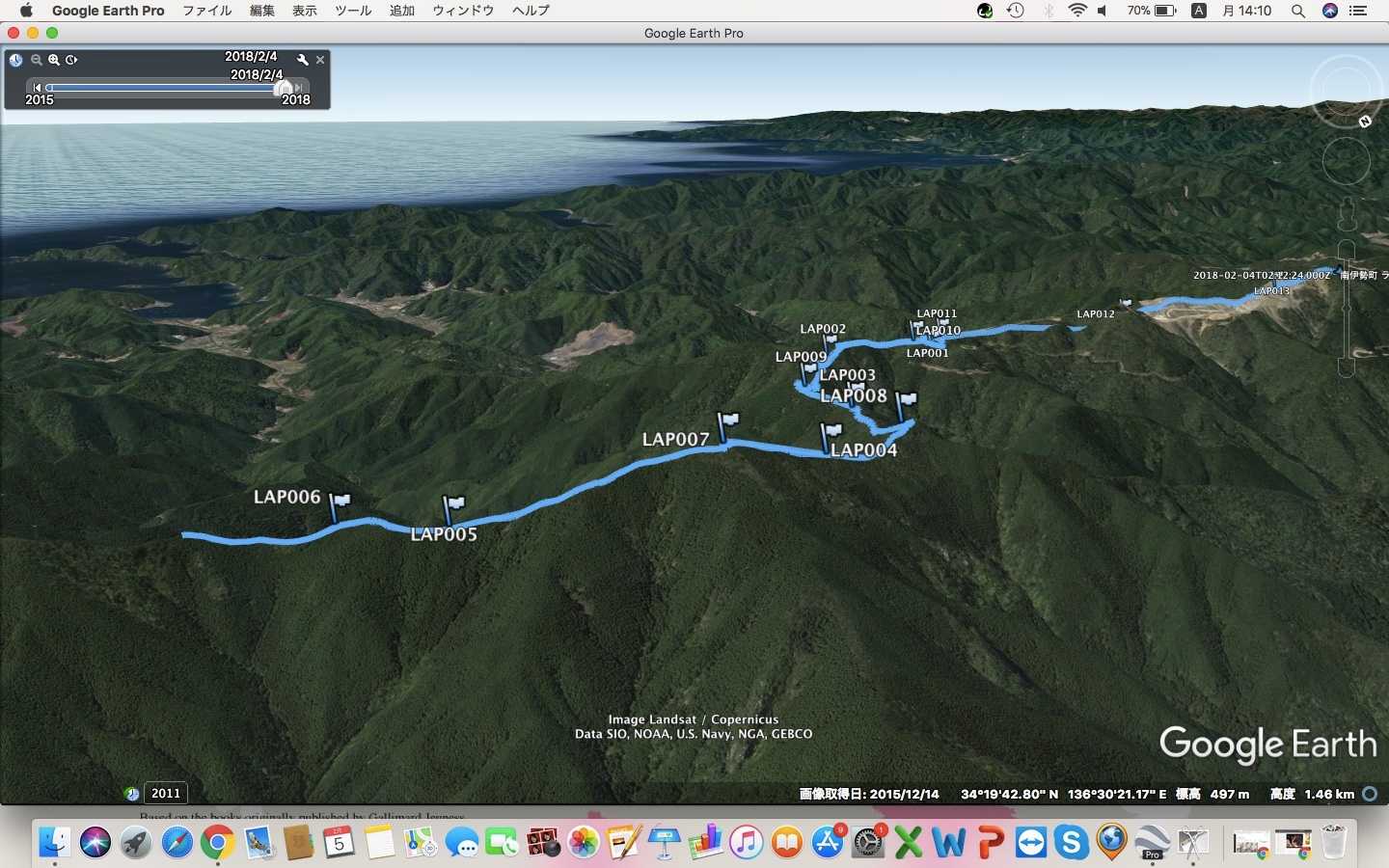Screen dimensions: 1389x868
Task: Click the LAP006 flag marker
Action: (340, 502)
